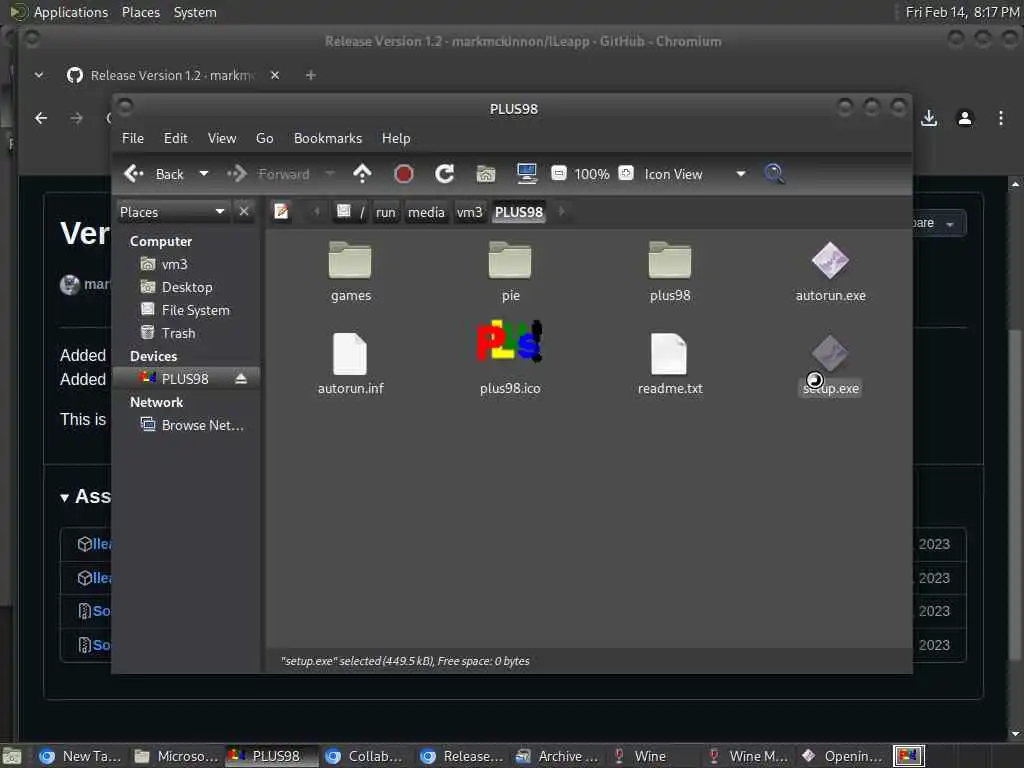Switch to the Collab taskbar window
The width and height of the screenshot is (1024, 768).
coord(366,756)
